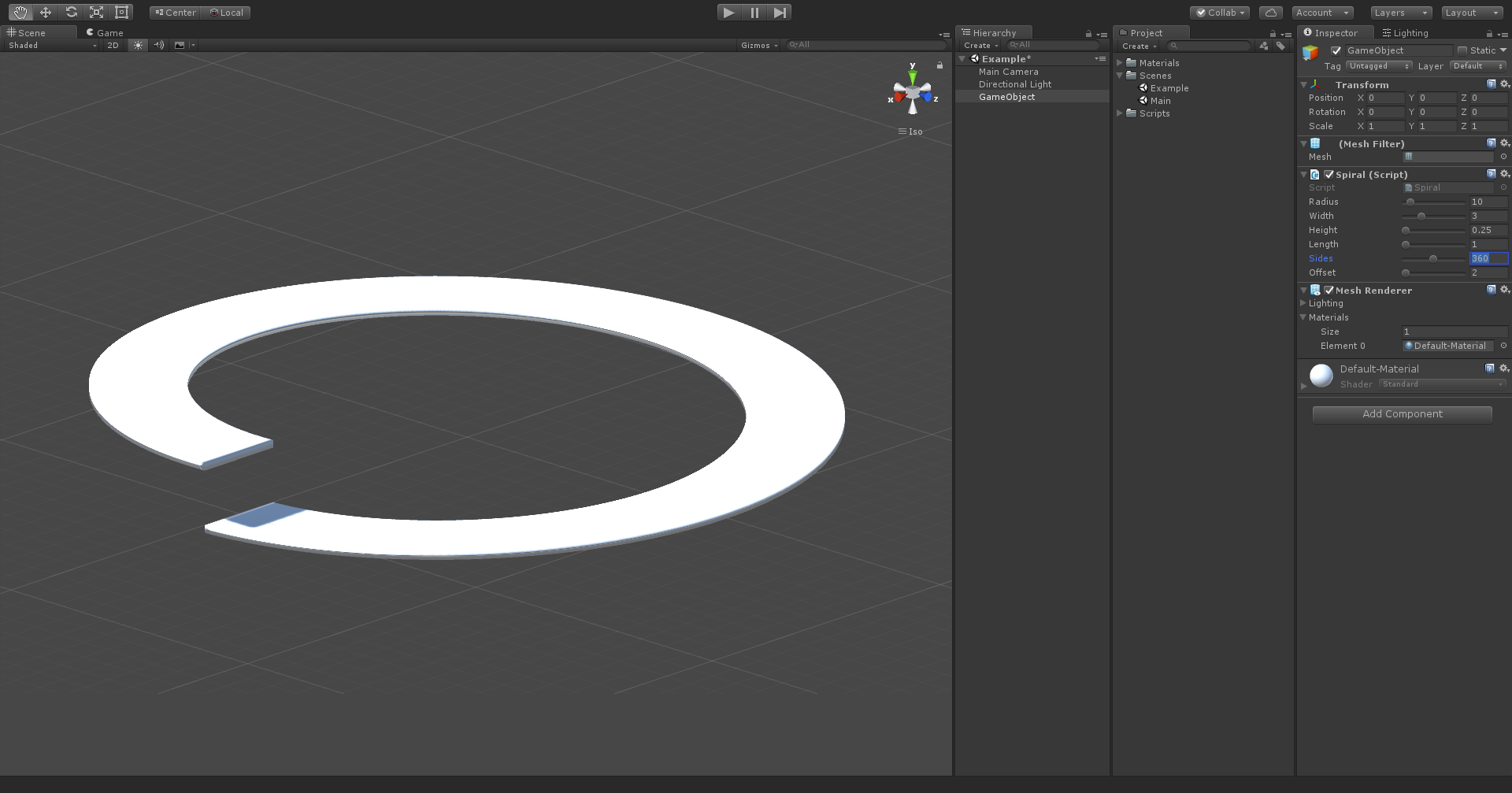
Task: Click the Add Component button
Action: pos(1402,414)
